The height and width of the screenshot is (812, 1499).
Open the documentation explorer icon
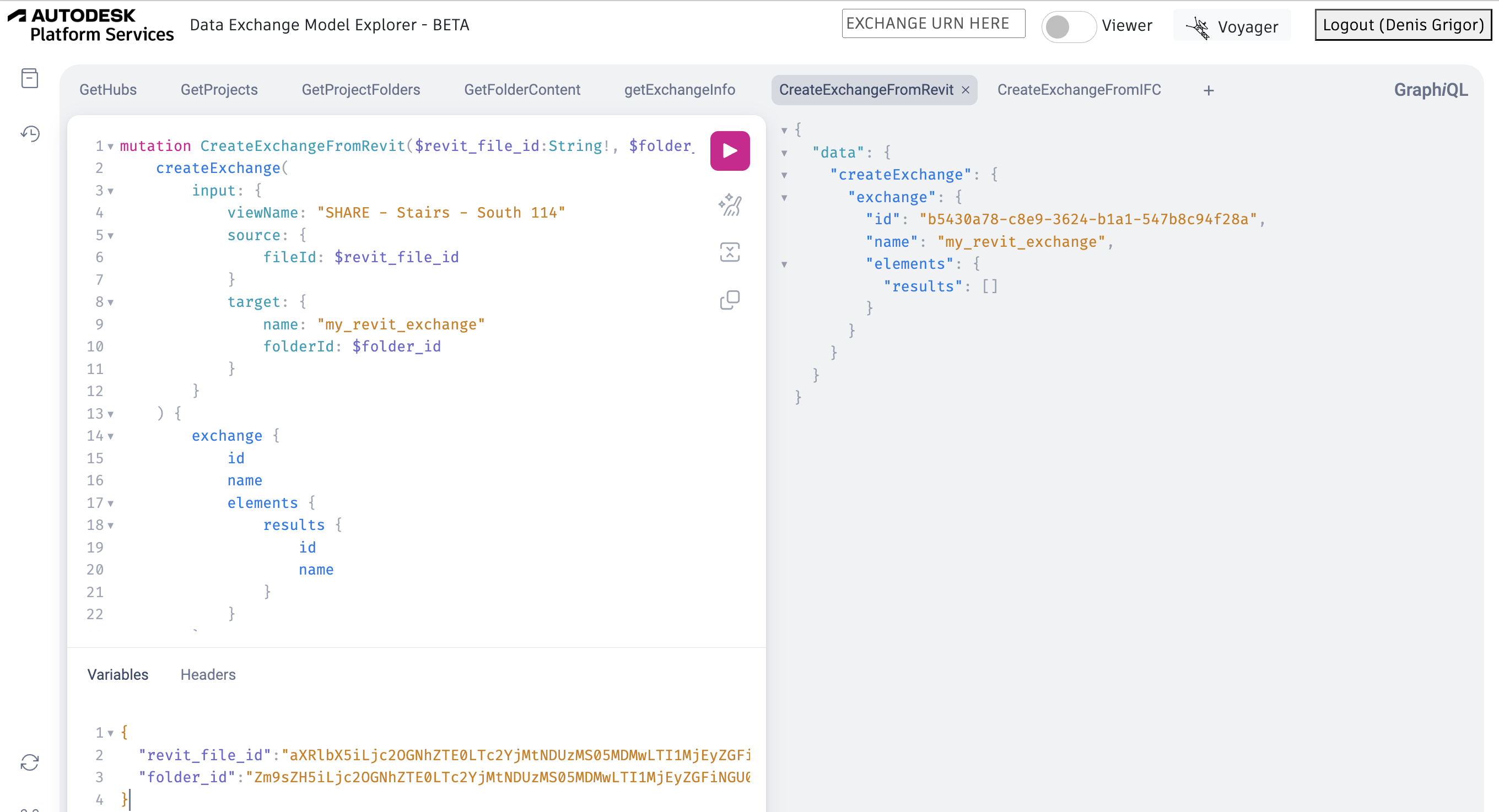[x=30, y=78]
